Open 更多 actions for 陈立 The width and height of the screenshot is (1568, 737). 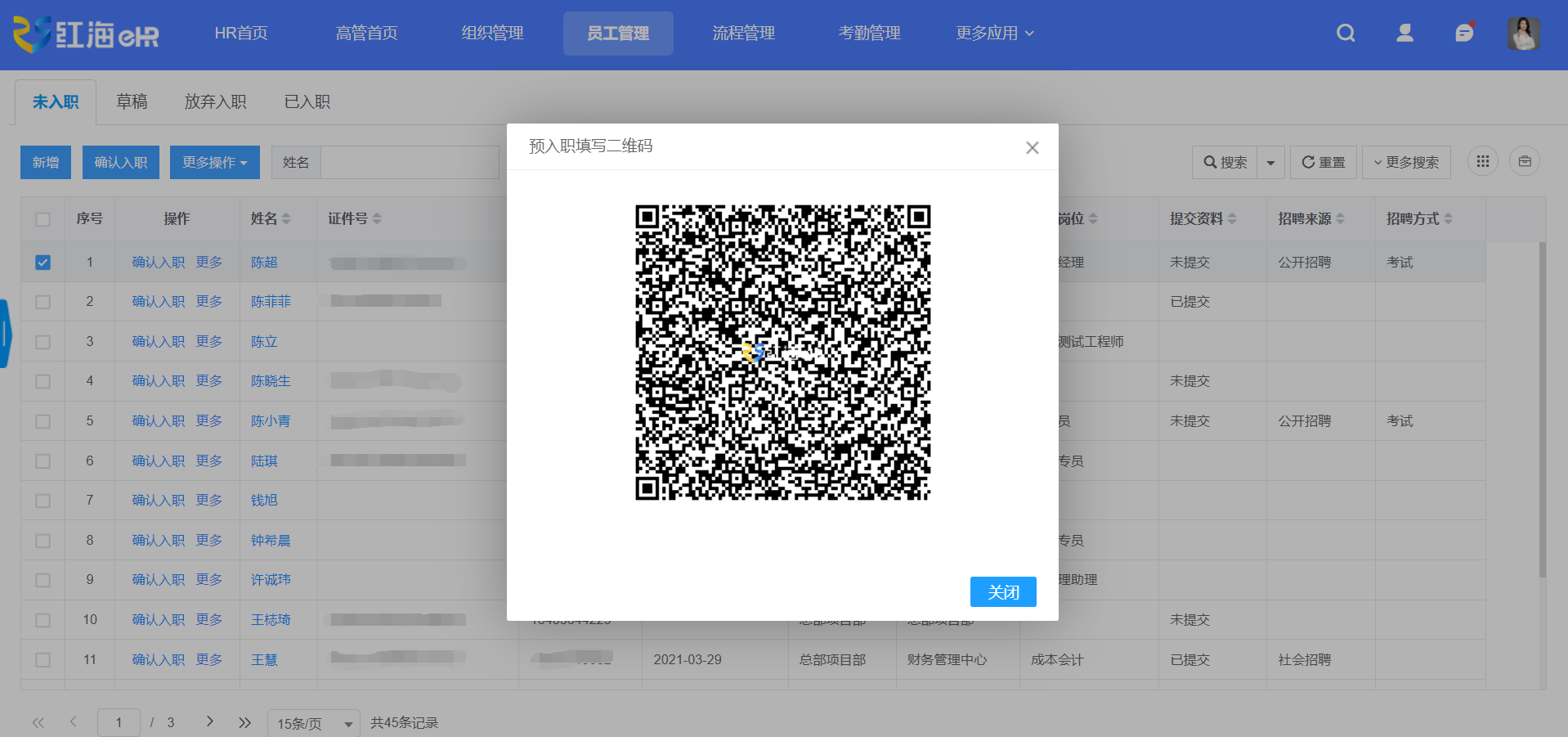click(x=209, y=341)
